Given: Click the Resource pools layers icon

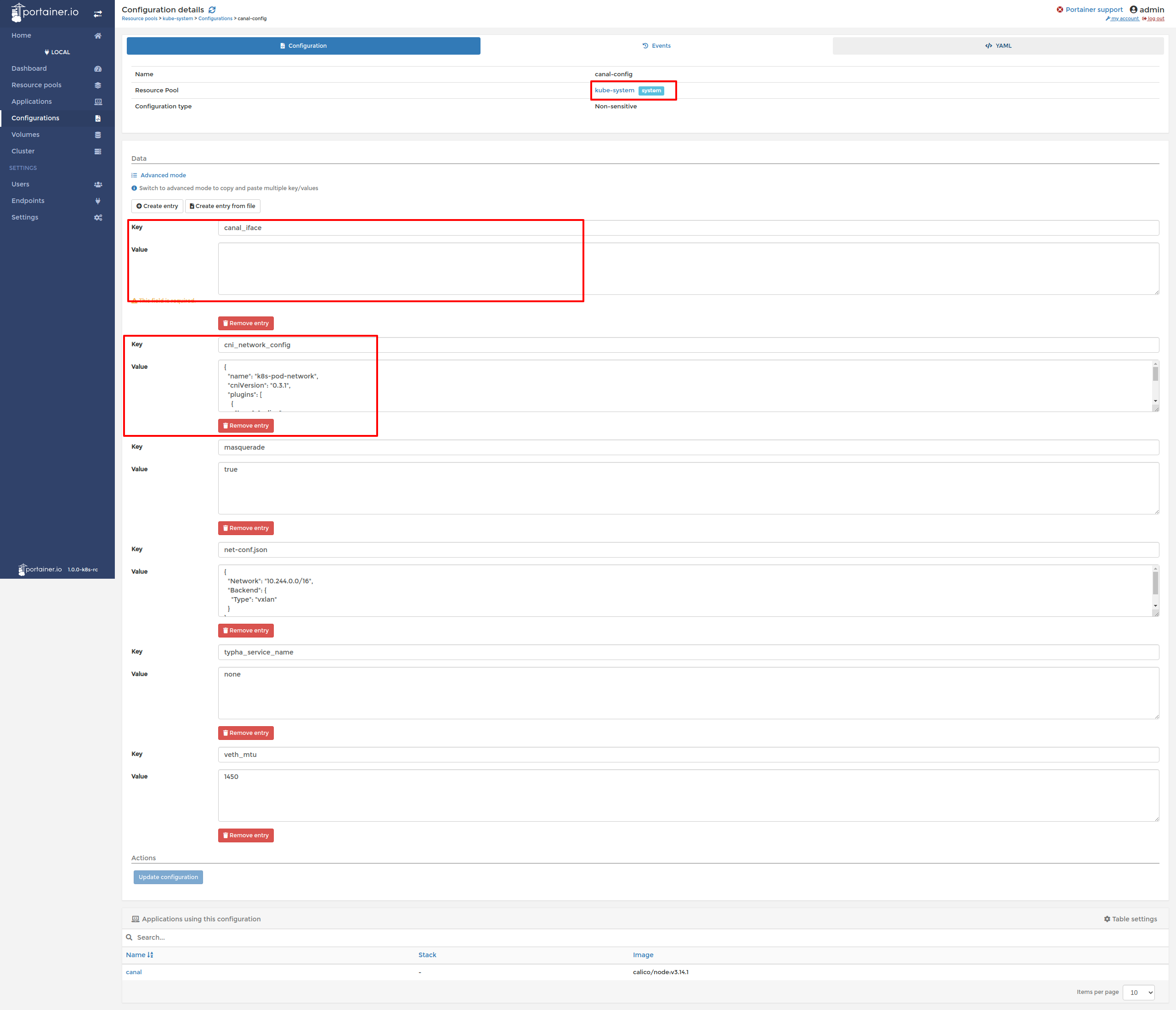Looking at the screenshot, I should (x=98, y=85).
